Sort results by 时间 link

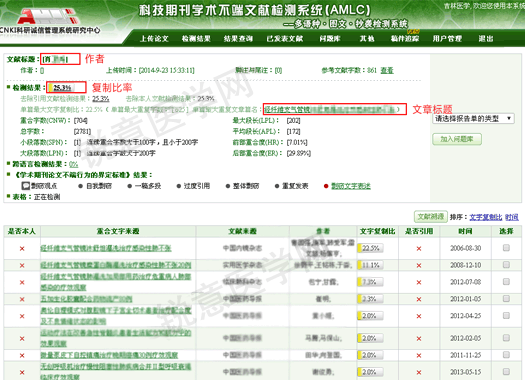click(x=512, y=217)
